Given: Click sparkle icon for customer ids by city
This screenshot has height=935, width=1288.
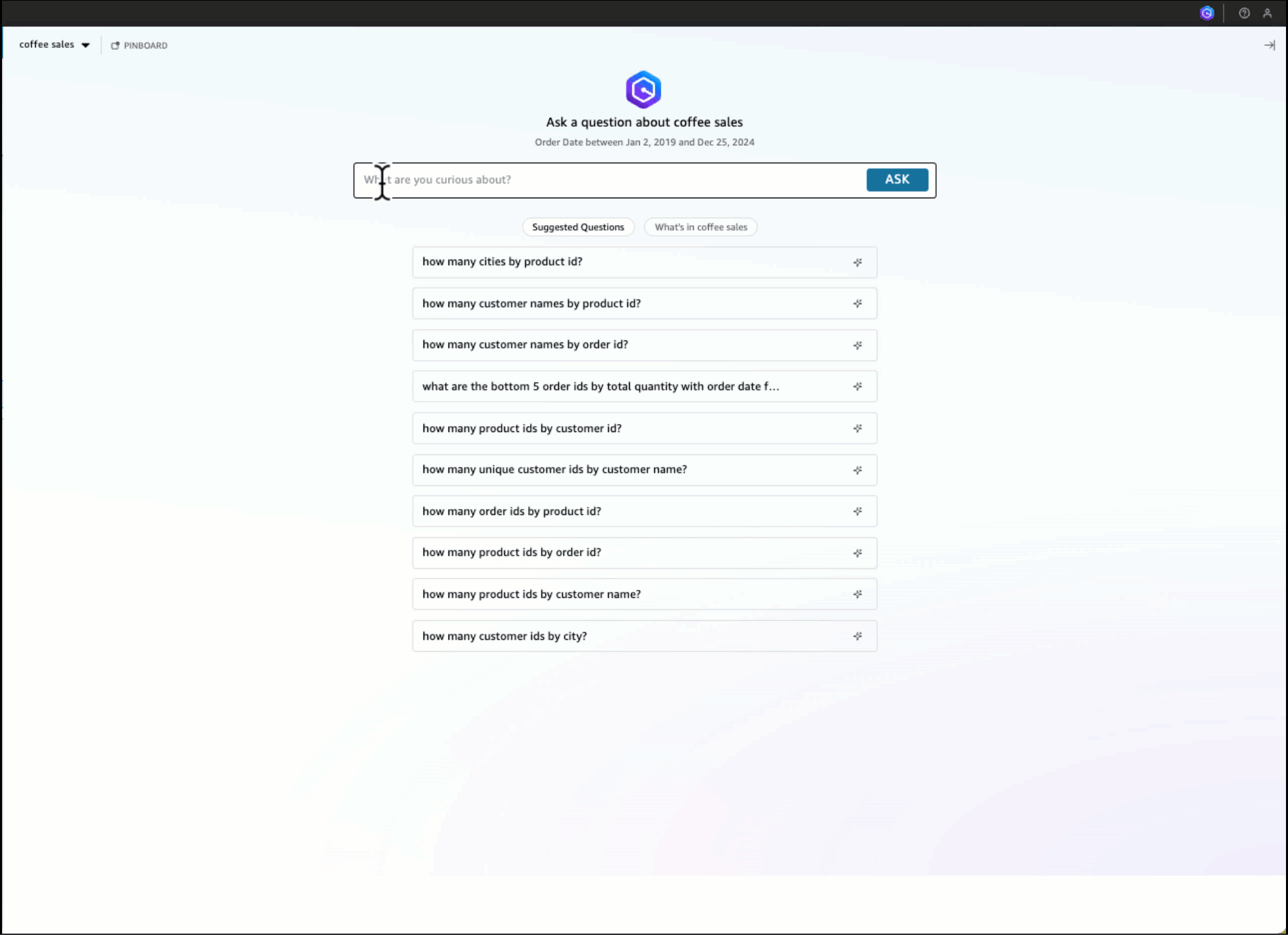Looking at the screenshot, I should [x=857, y=636].
